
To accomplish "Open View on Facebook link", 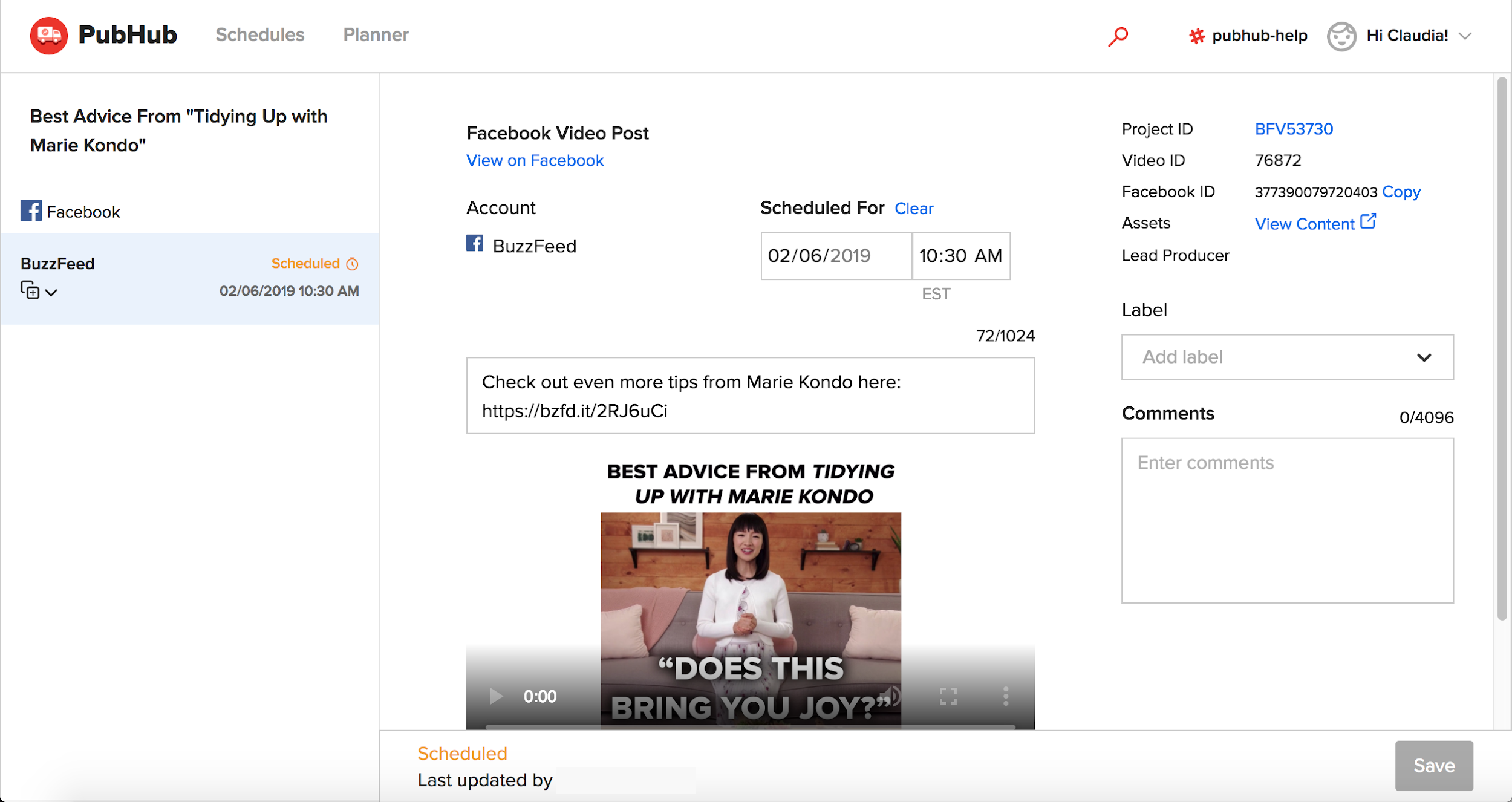I will 535,160.
